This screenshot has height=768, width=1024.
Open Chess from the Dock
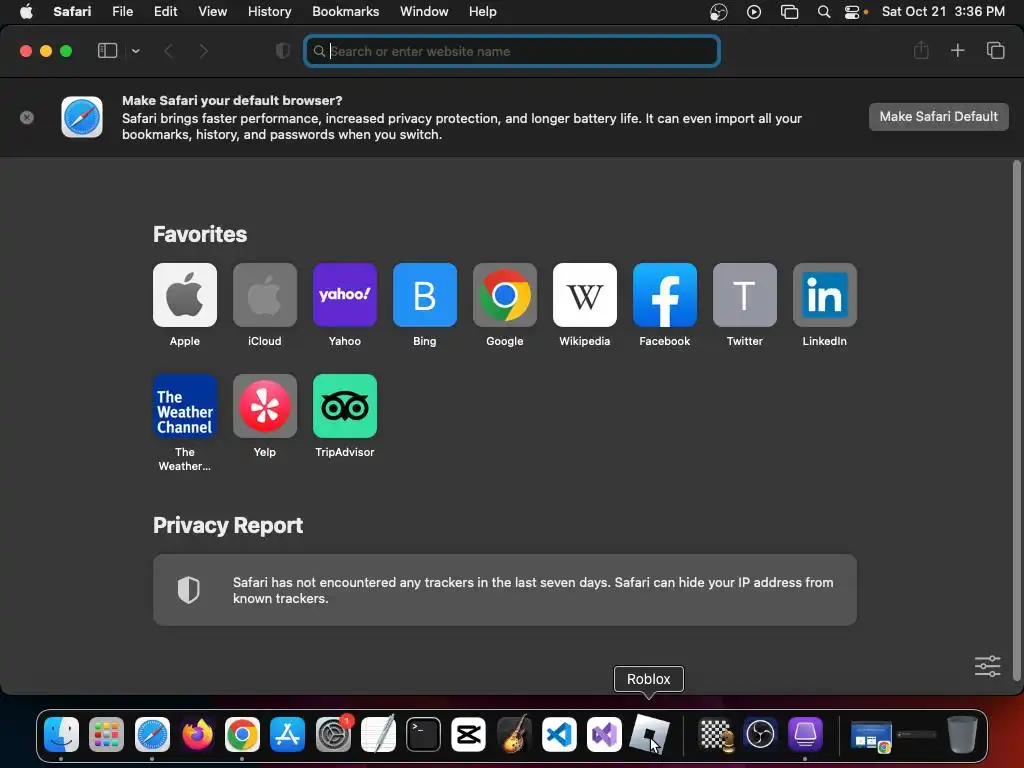pos(715,734)
